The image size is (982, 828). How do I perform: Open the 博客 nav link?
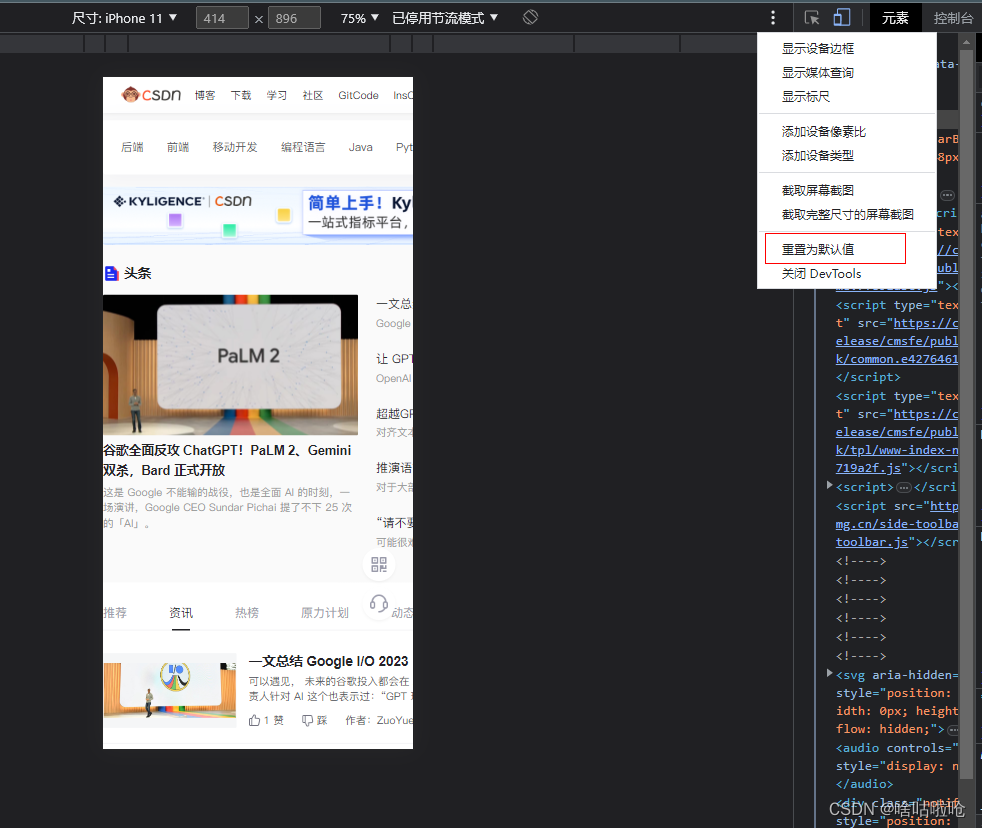[205, 95]
